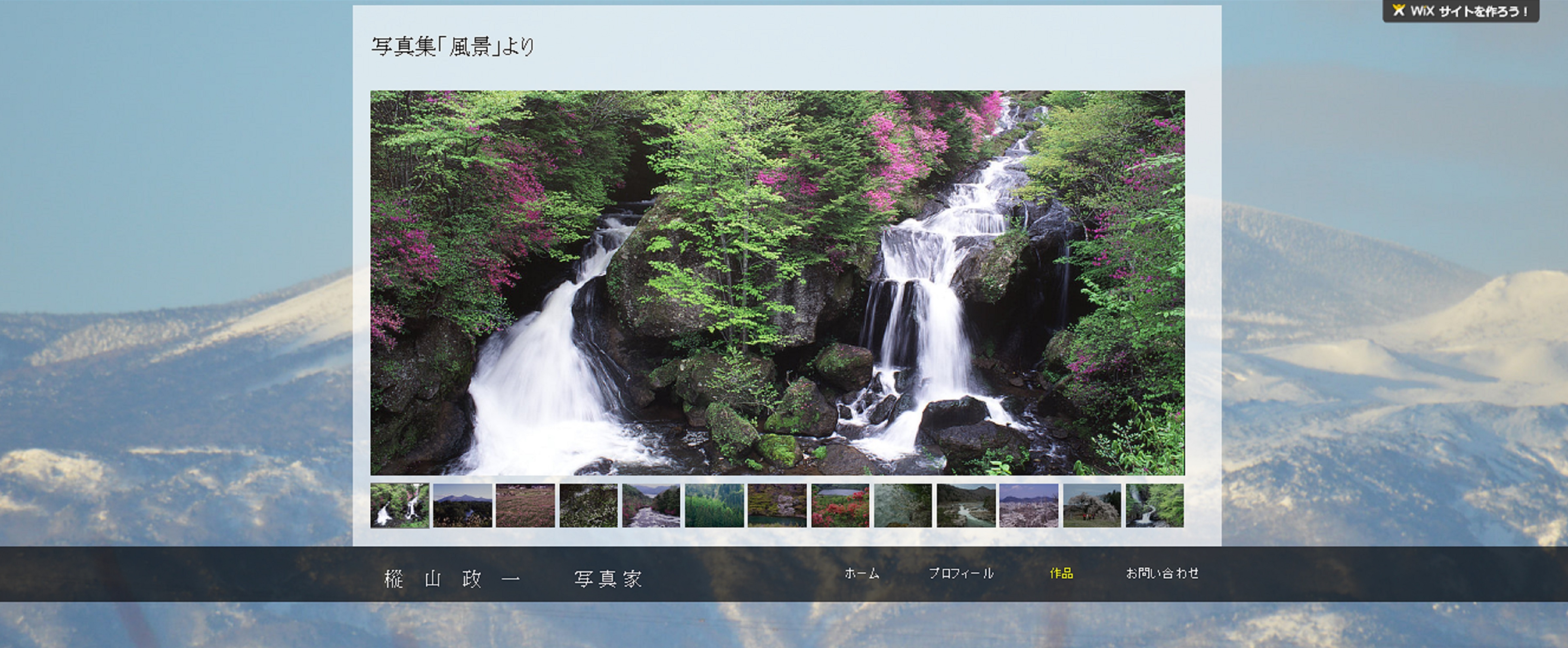Select the twelfth thumbnail, the large weeping cherry tree
1568x648 pixels.
pyautogui.click(x=1092, y=506)
